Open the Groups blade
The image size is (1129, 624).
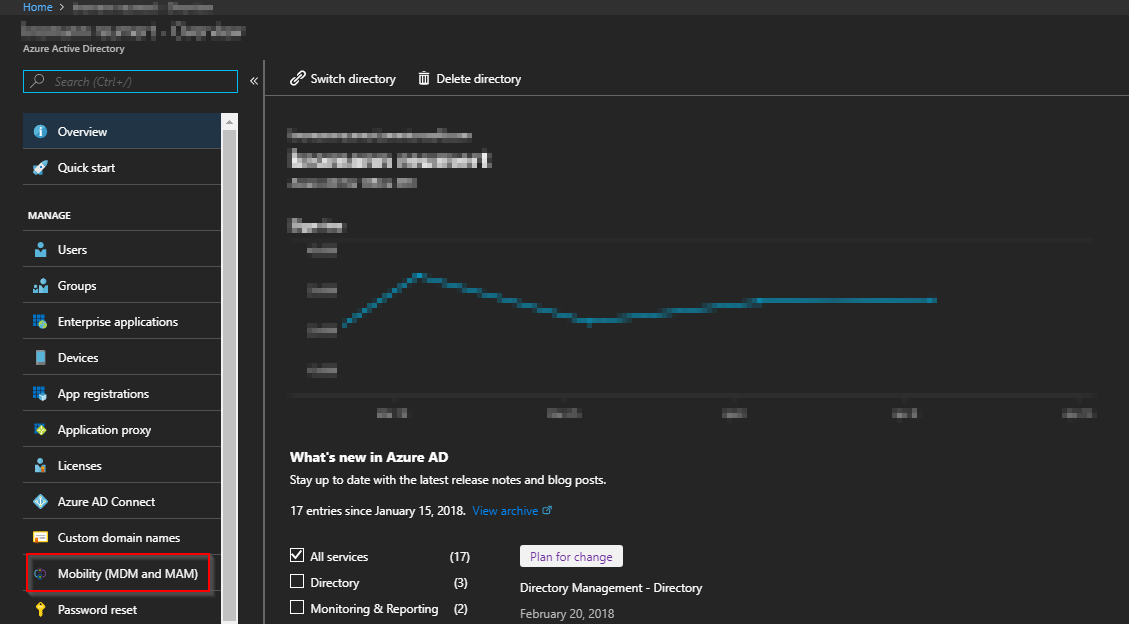(x=122, y=286)
